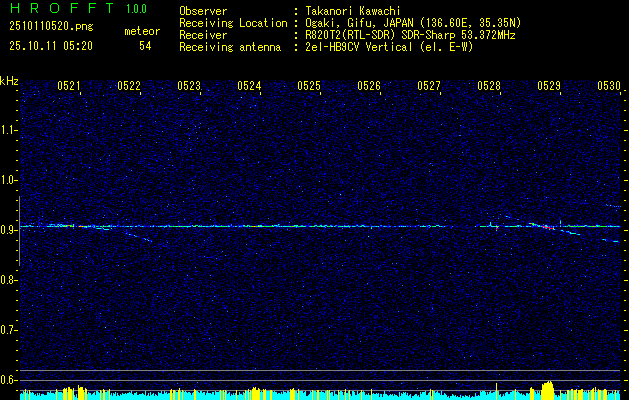
Task: Click the 0525 time marker
Action: (309, 85)
